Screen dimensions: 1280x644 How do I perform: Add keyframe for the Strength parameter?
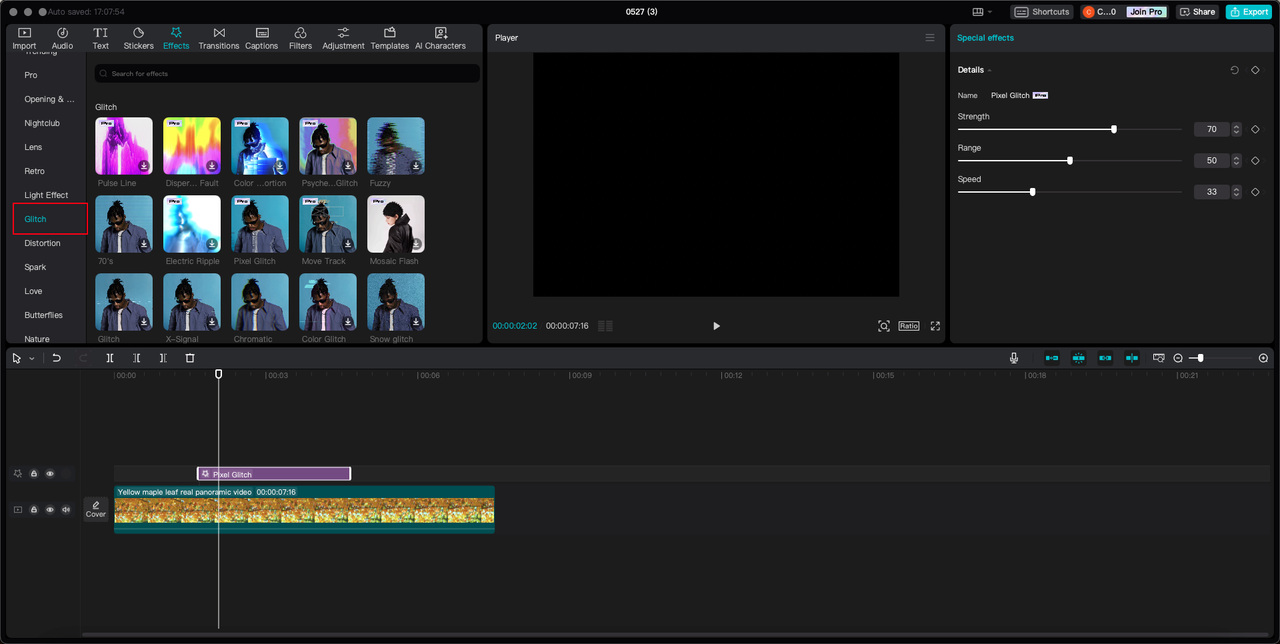(1255, 129)
